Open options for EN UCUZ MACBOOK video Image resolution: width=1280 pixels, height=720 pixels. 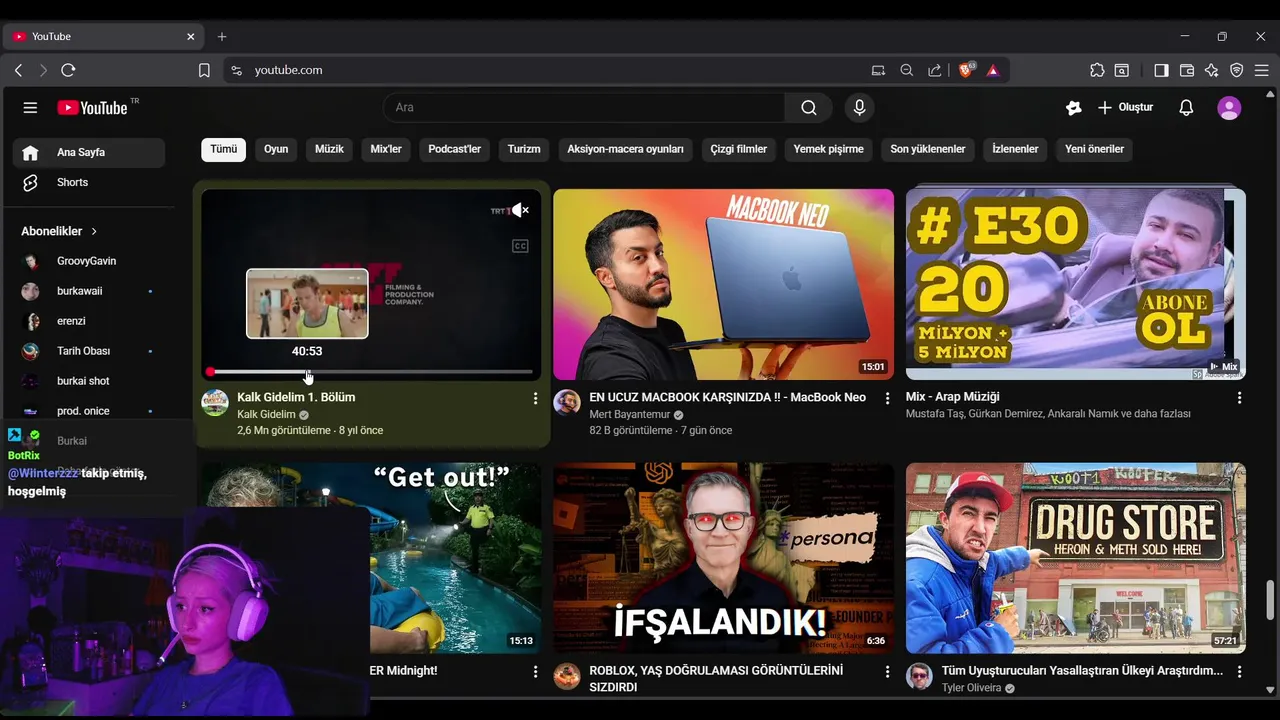887,398
